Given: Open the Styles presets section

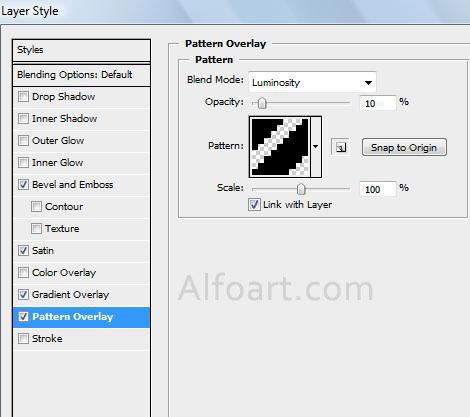Looking at the screenshot, I should pos(81,50).
